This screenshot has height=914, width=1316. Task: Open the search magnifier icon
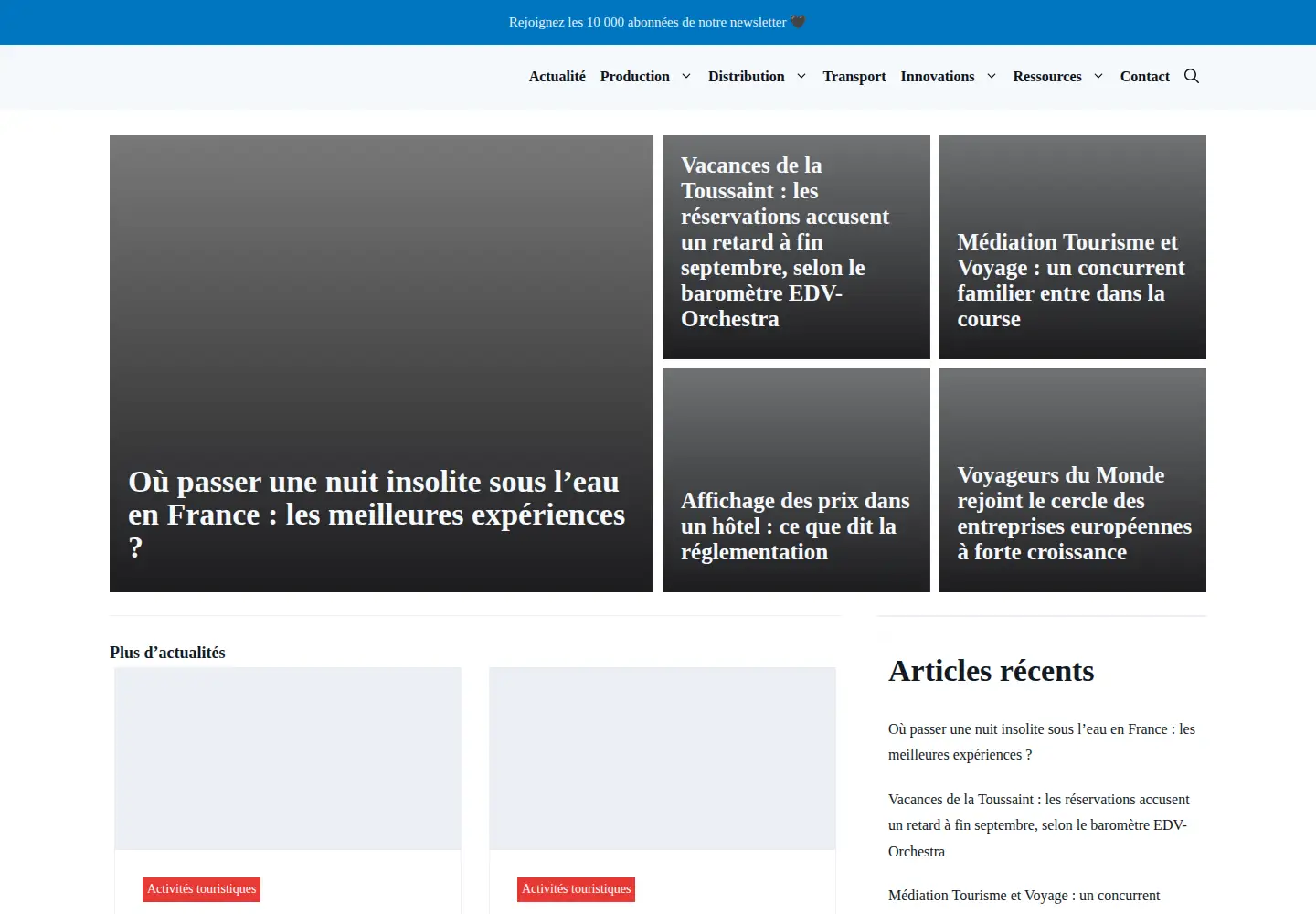(1192, 76)
